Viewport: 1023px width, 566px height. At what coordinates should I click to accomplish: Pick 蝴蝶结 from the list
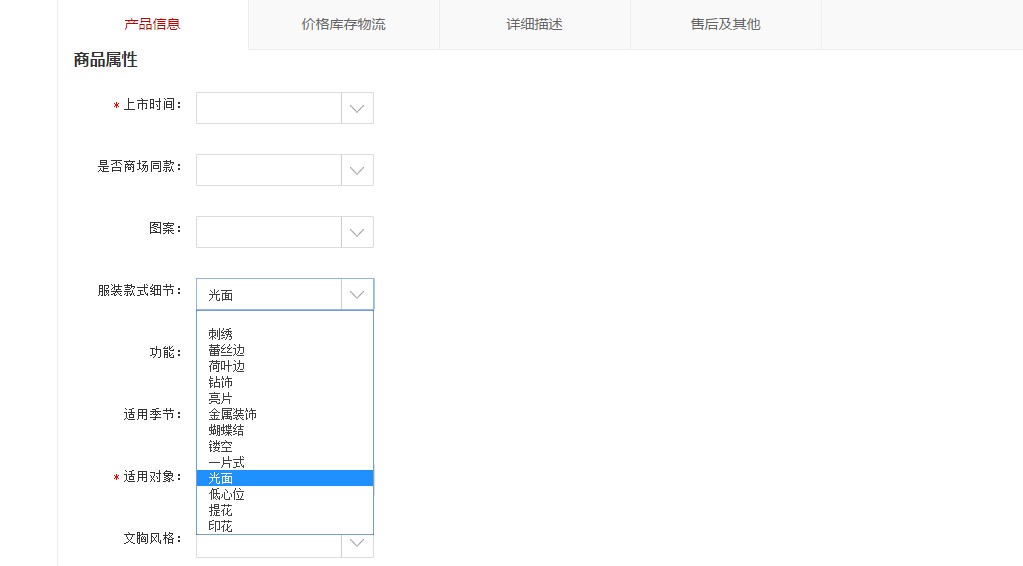285,430
